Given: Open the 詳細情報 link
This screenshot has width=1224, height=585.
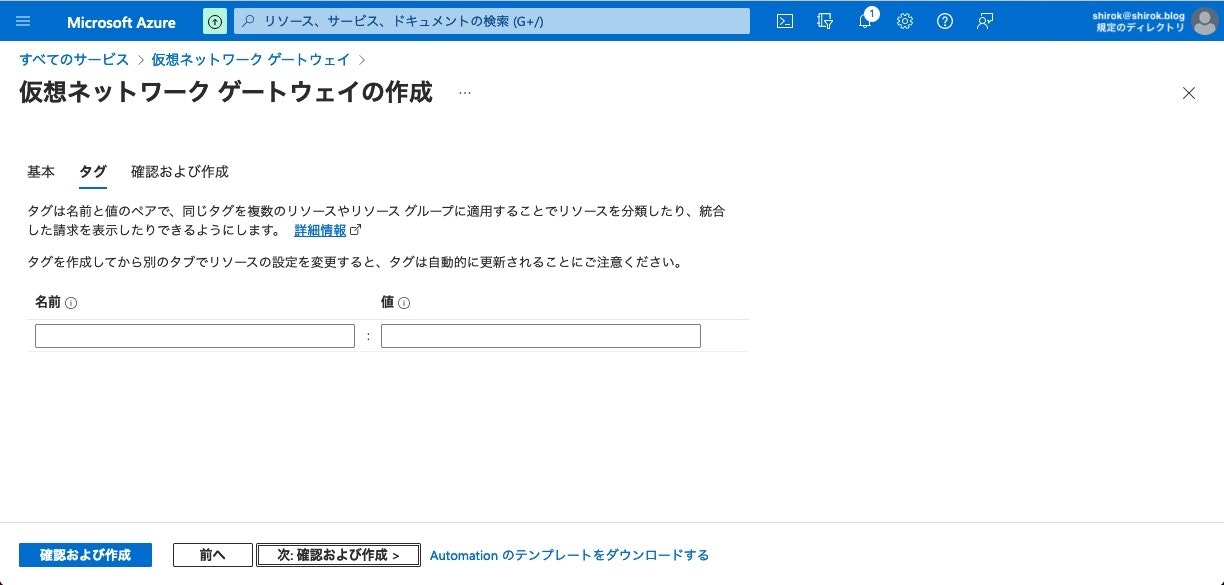Looking at the screenshot, I should coord(321,229).
